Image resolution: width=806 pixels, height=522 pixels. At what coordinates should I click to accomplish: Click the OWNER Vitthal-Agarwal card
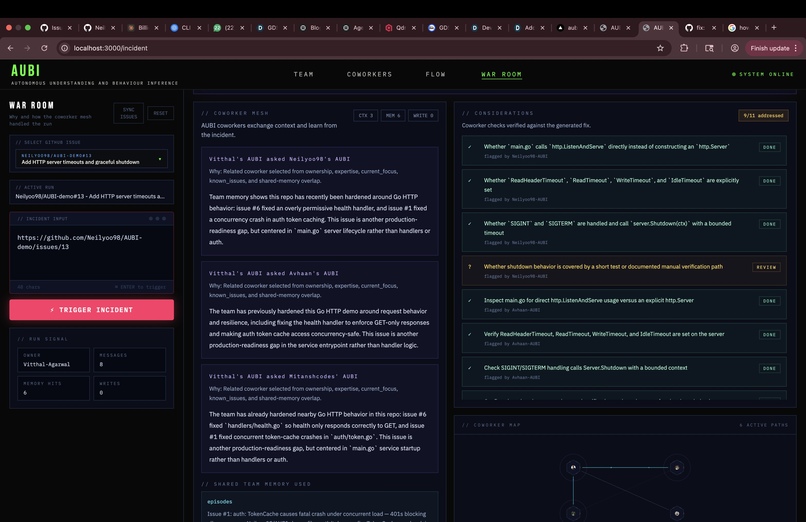click(x=53, y=360)
